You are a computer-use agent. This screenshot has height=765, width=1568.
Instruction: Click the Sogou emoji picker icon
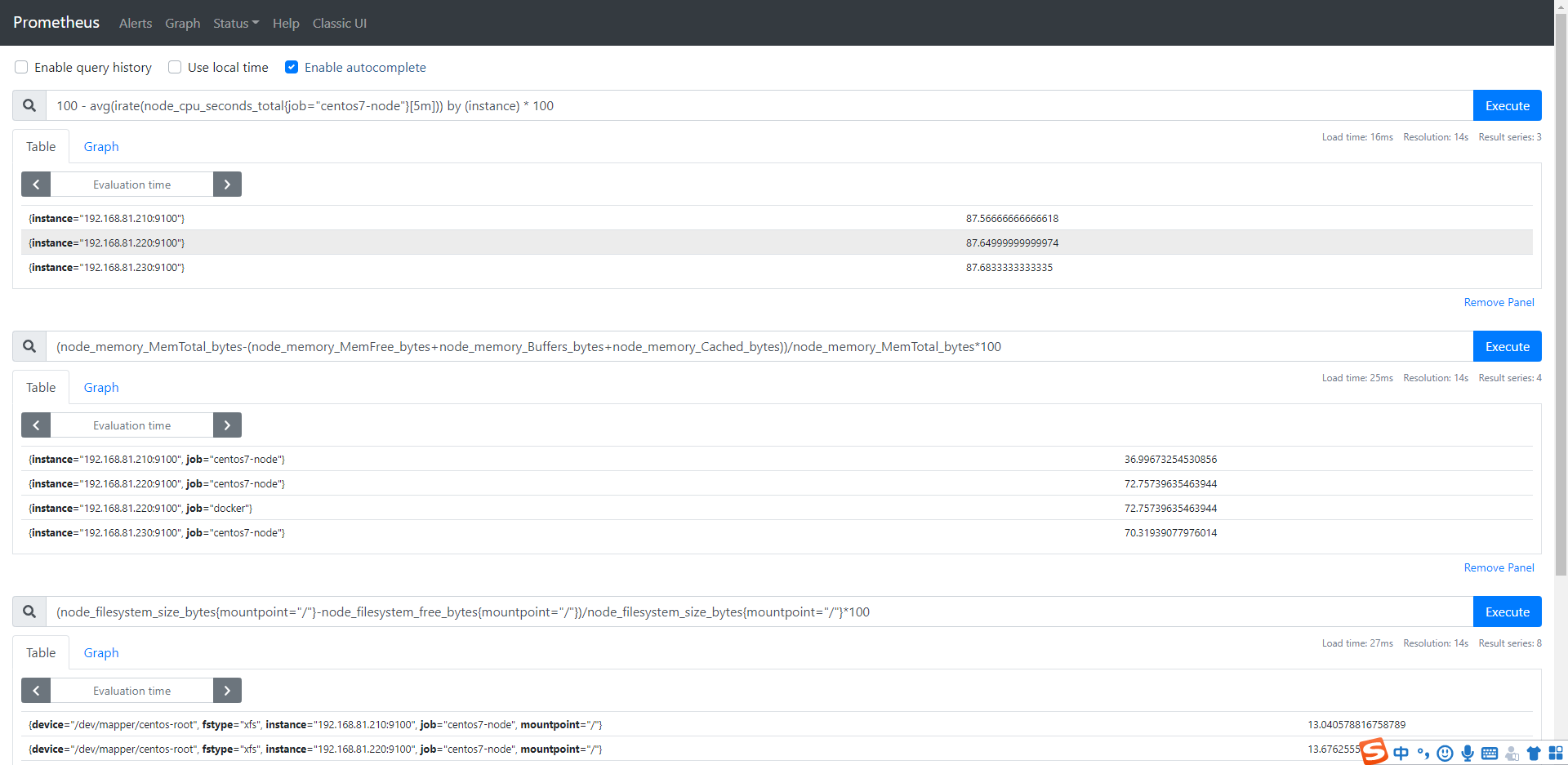[1445, 753]
